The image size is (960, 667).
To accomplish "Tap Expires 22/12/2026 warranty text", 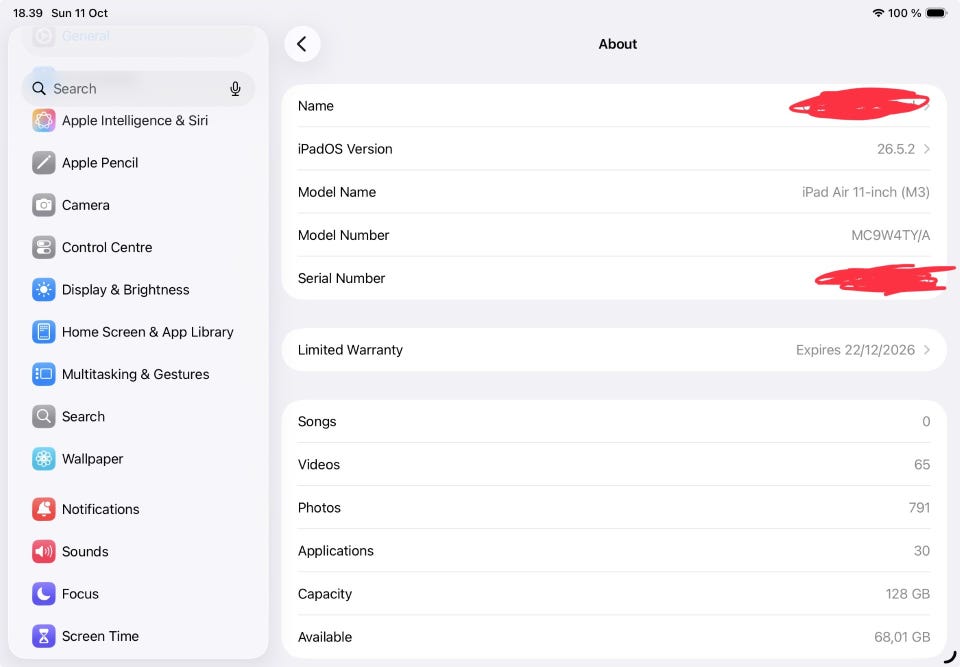I will tap(855, 350).
